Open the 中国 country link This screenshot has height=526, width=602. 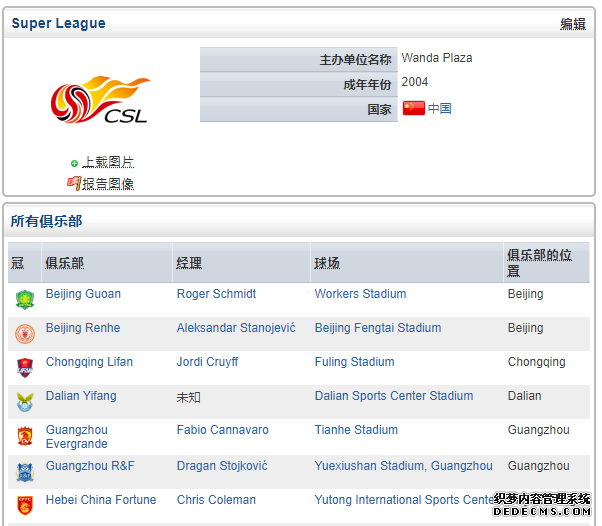click(440, 109)
